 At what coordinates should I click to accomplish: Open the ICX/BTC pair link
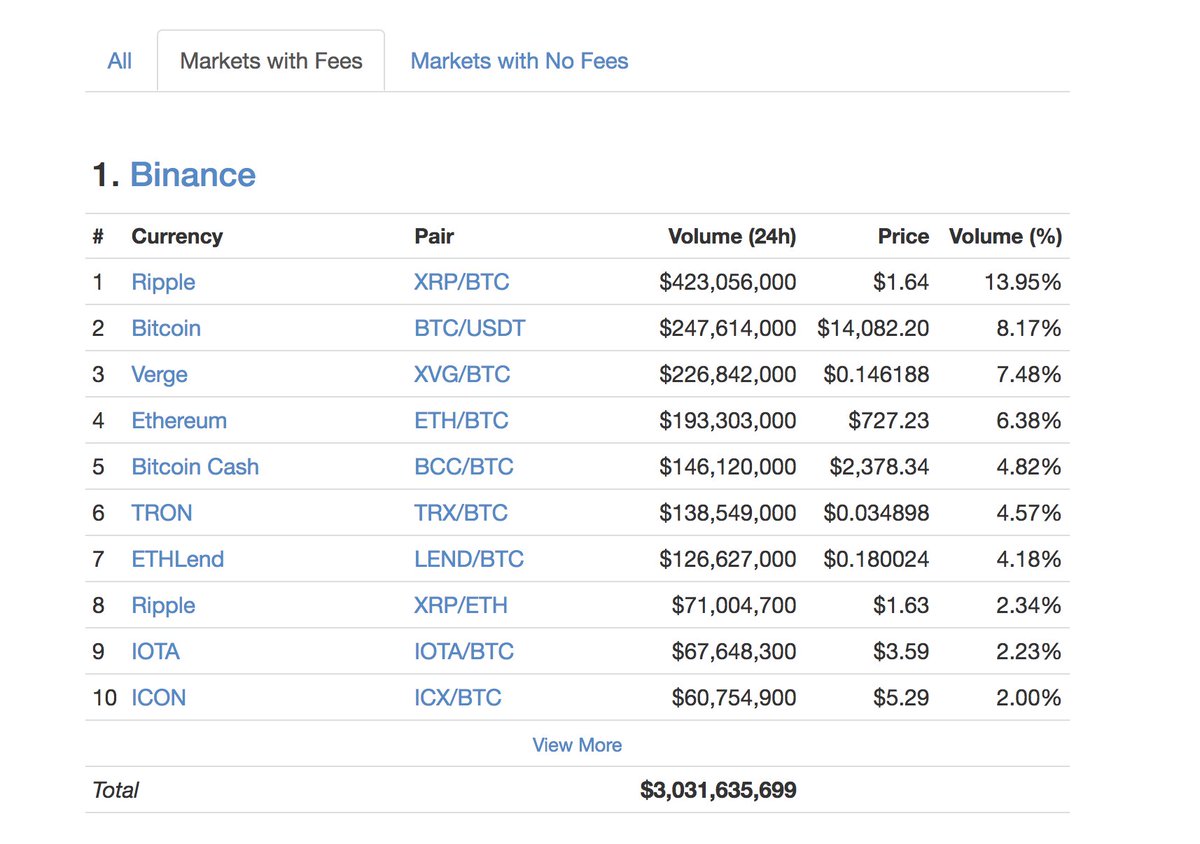[x=458, y=698]
